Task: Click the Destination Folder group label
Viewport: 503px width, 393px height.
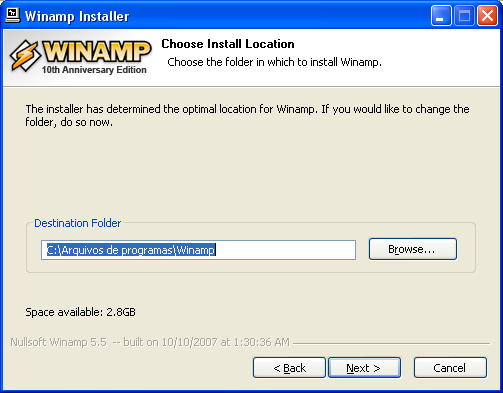Action: [77, 223]
